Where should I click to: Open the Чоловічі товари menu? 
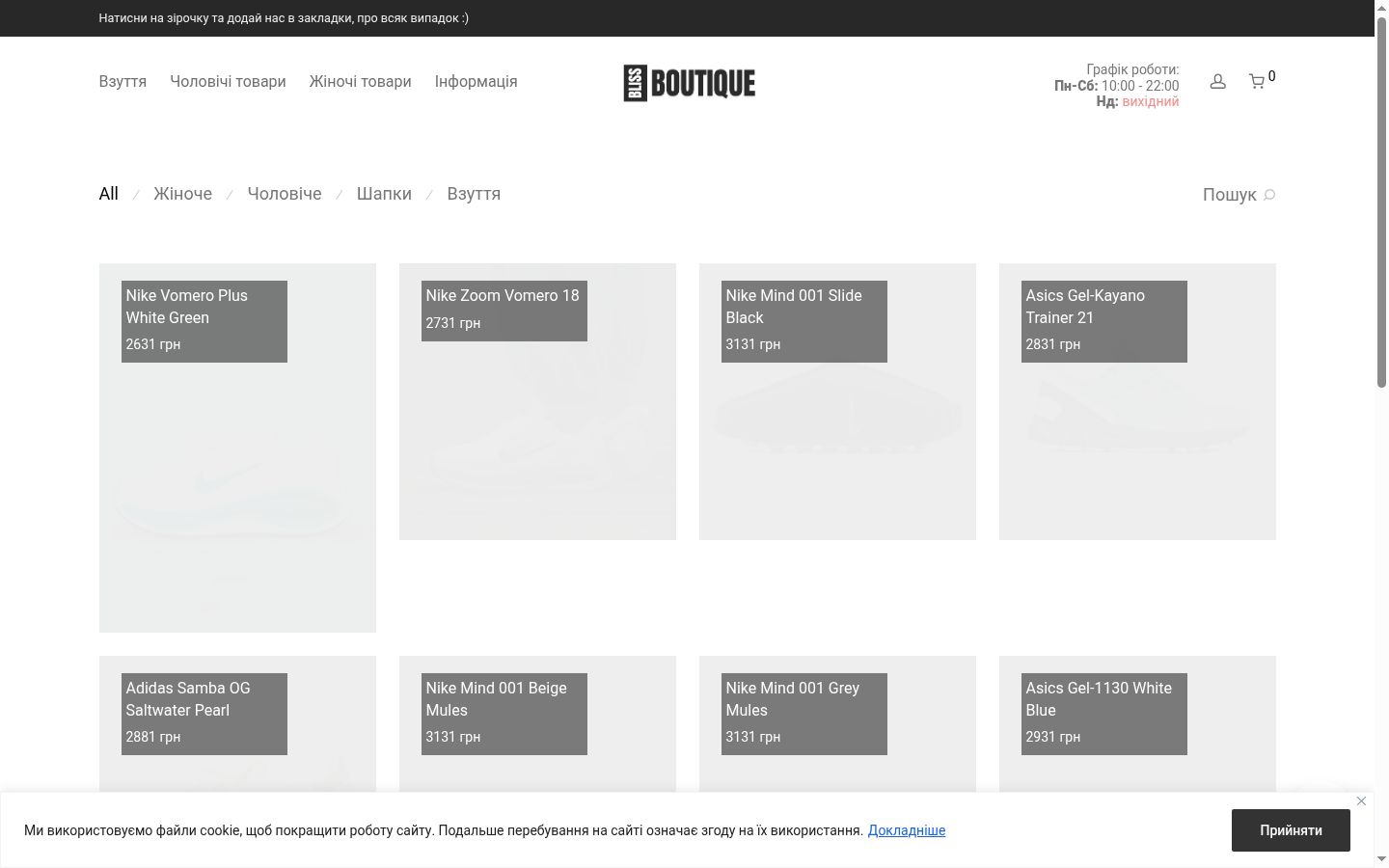pyautogui.click(x=228, y=82)
